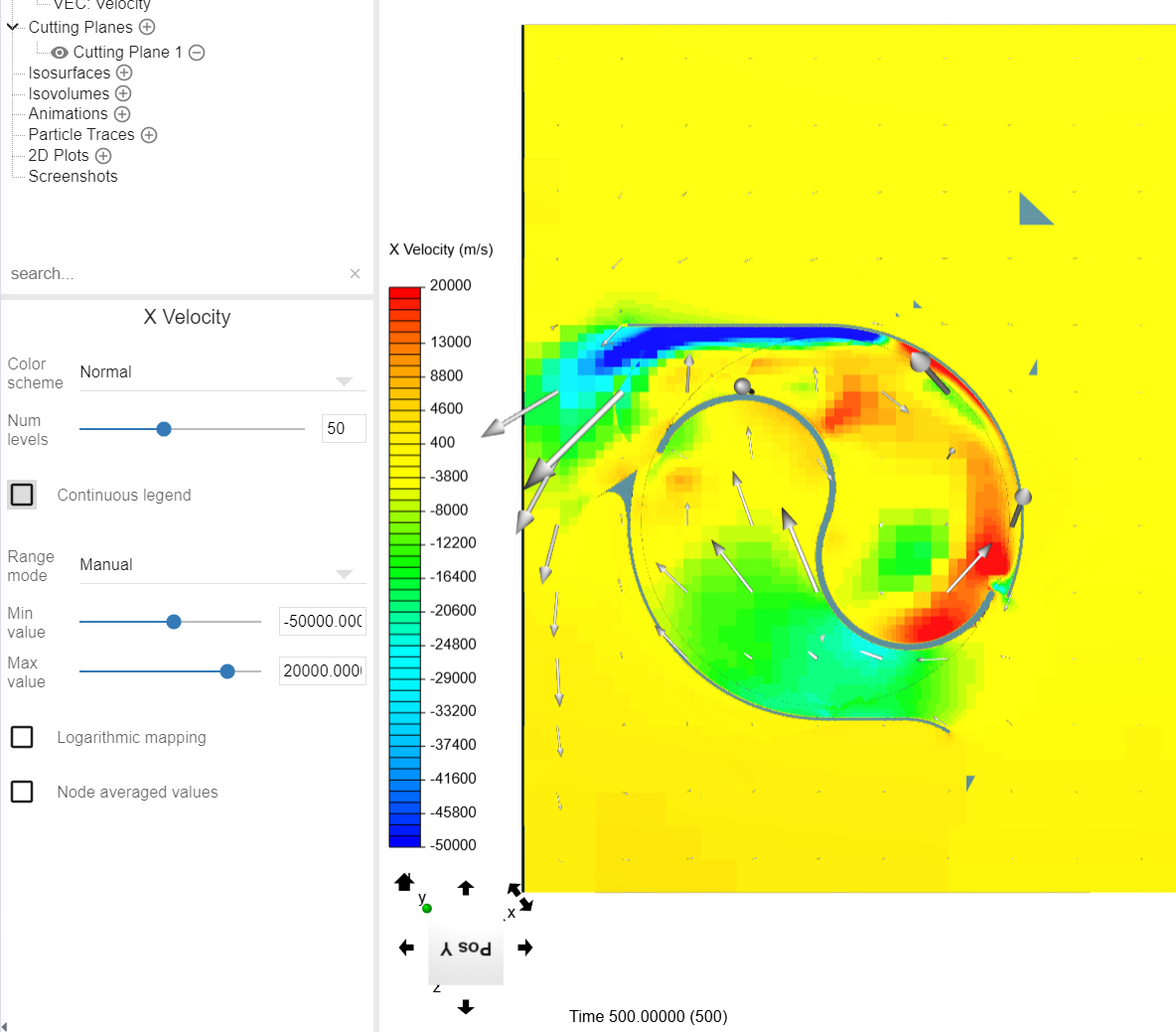
Task: Toggle visibility eye of Cutting Plane 1
Action: pyautogui.click(x=60, y=53)
